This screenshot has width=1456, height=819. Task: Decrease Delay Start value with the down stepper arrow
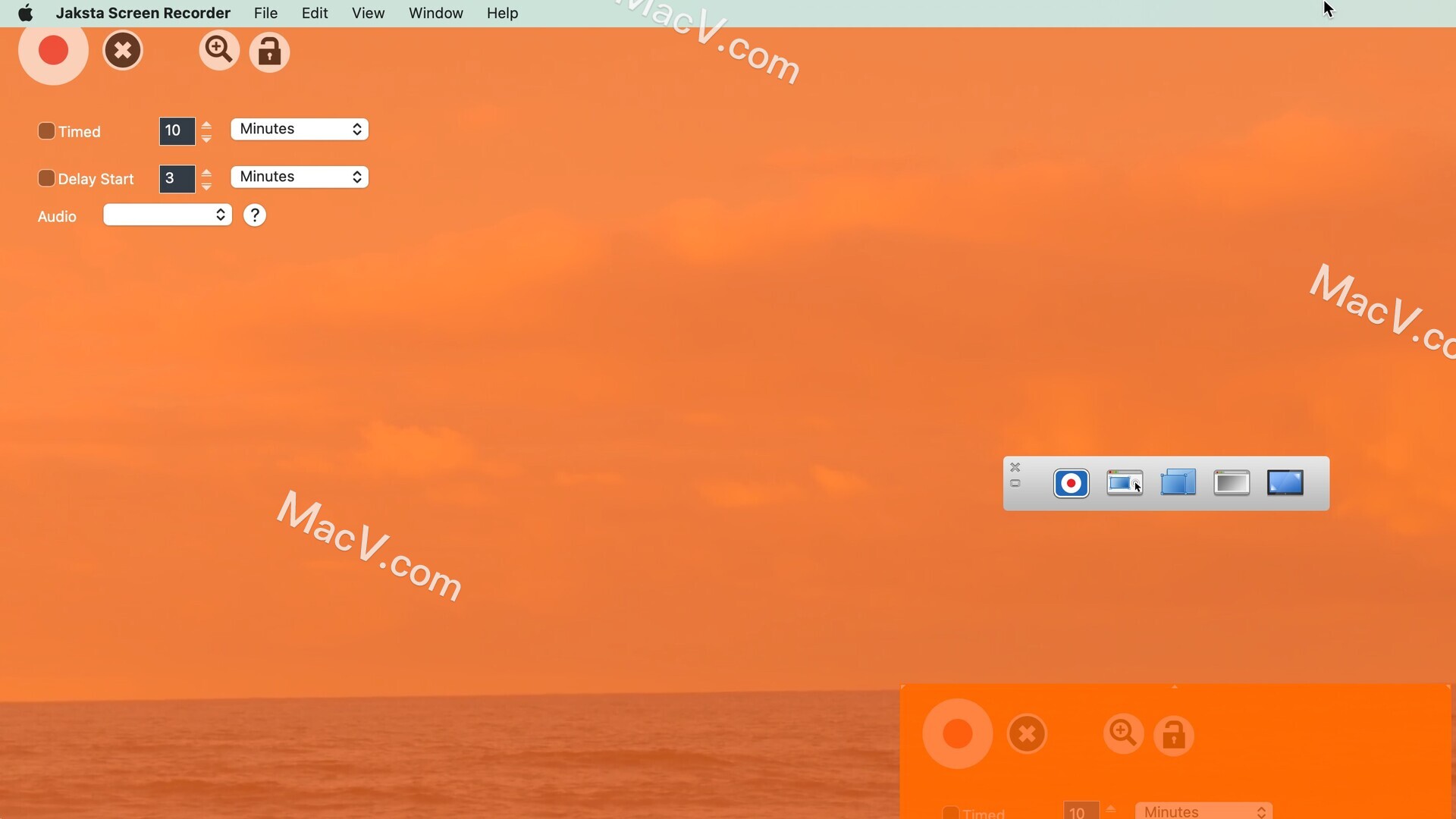tap(206, 186)
